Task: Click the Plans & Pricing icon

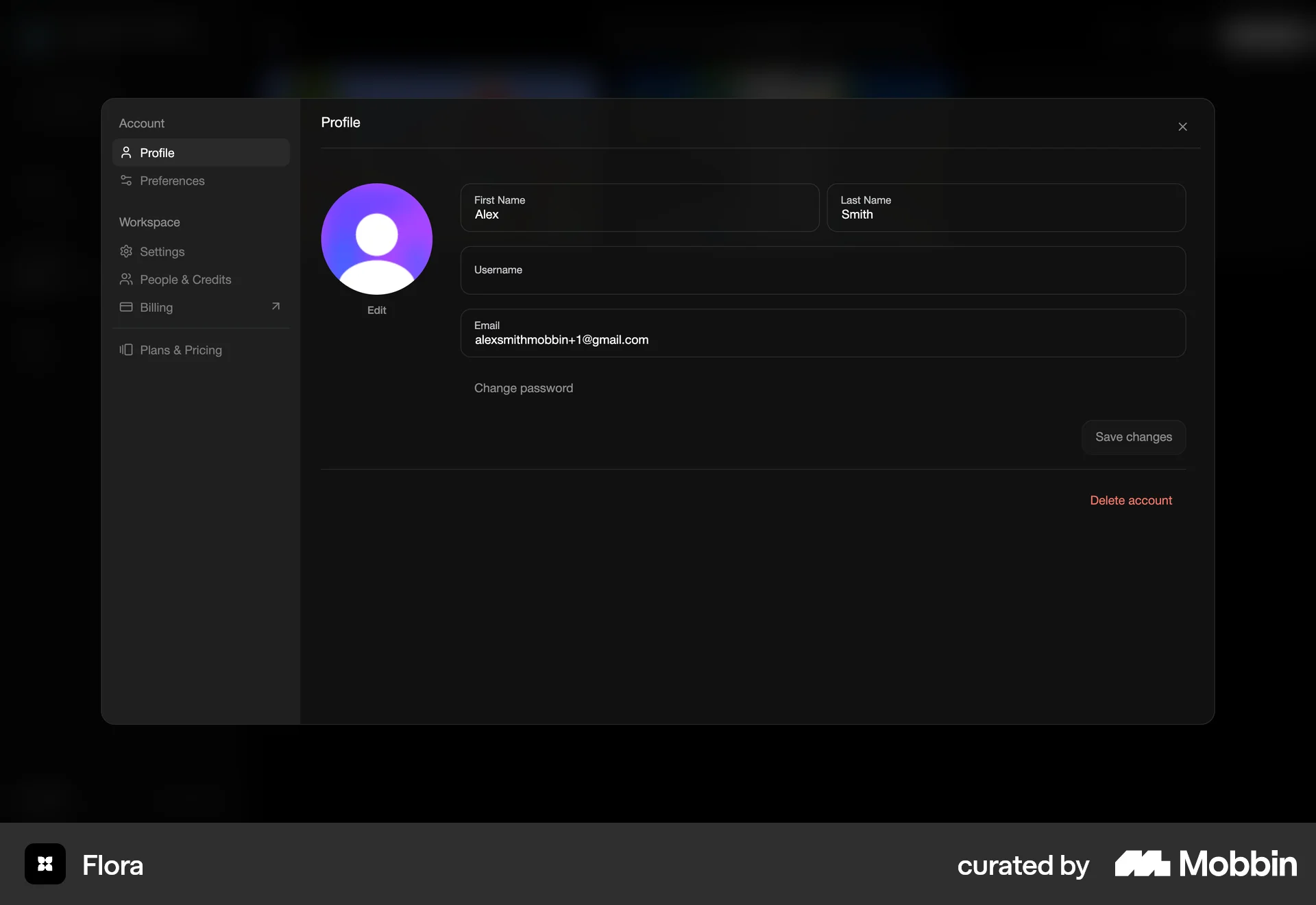Action: (126, 350)
